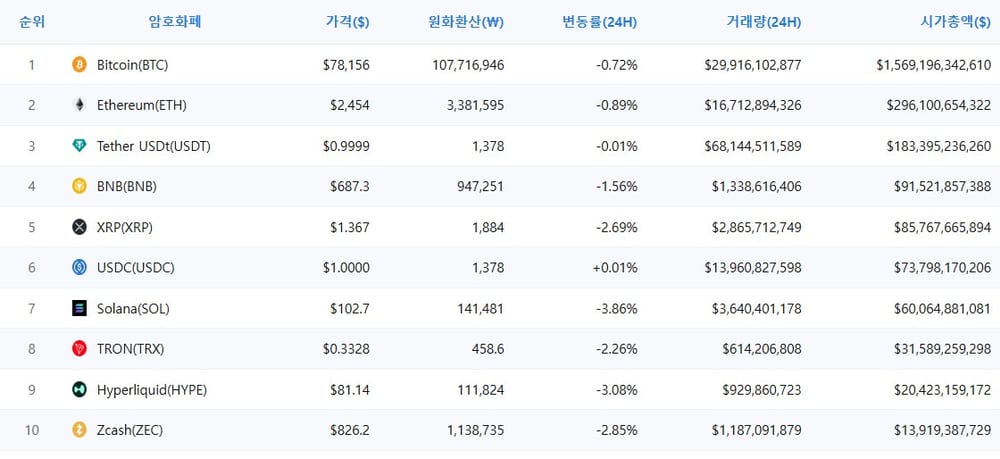Click the USDC coin icon
1000x459 pixels.
pyautogui.click(x=79, y=268)
